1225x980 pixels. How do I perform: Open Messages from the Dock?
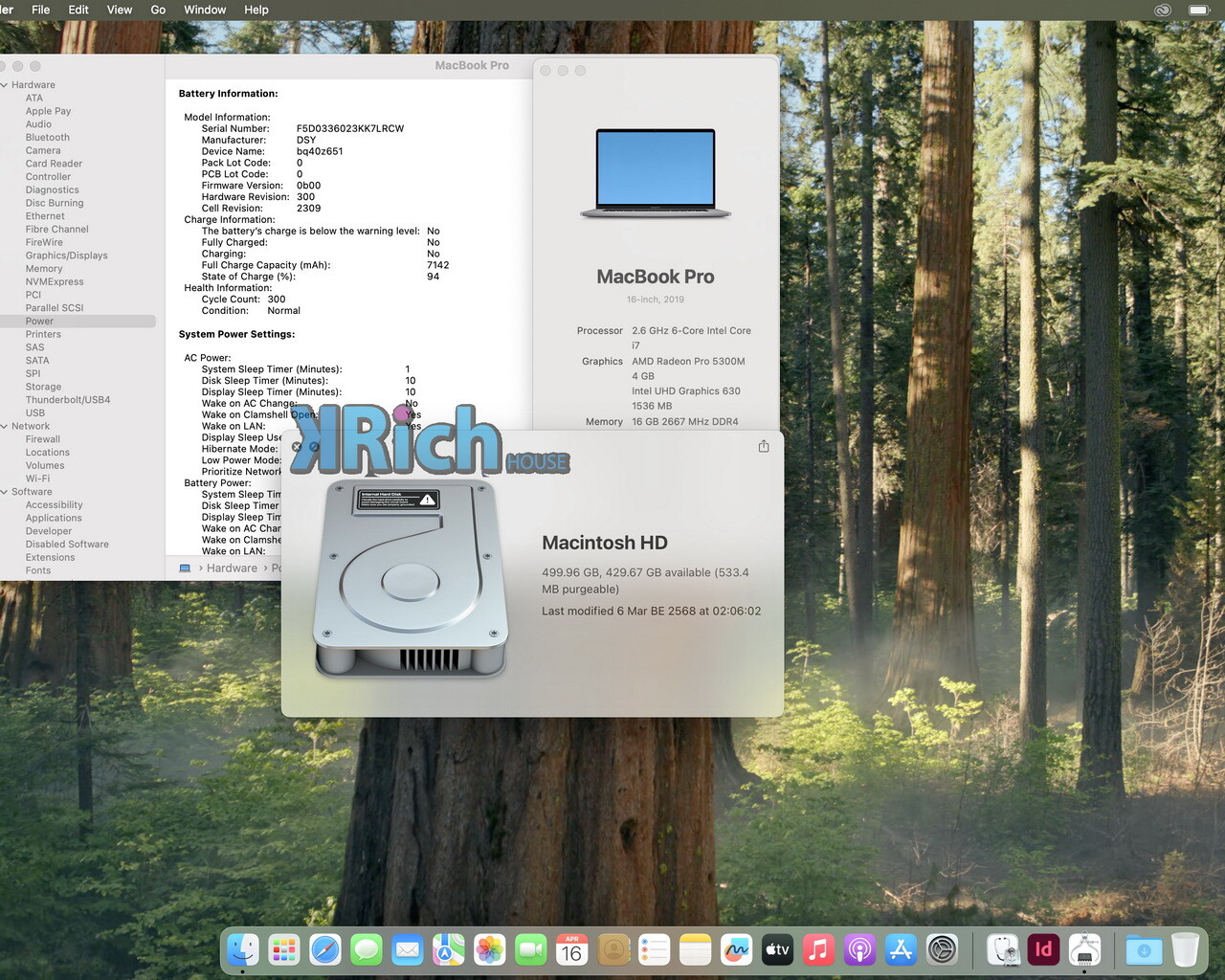[x=367, y=949]
